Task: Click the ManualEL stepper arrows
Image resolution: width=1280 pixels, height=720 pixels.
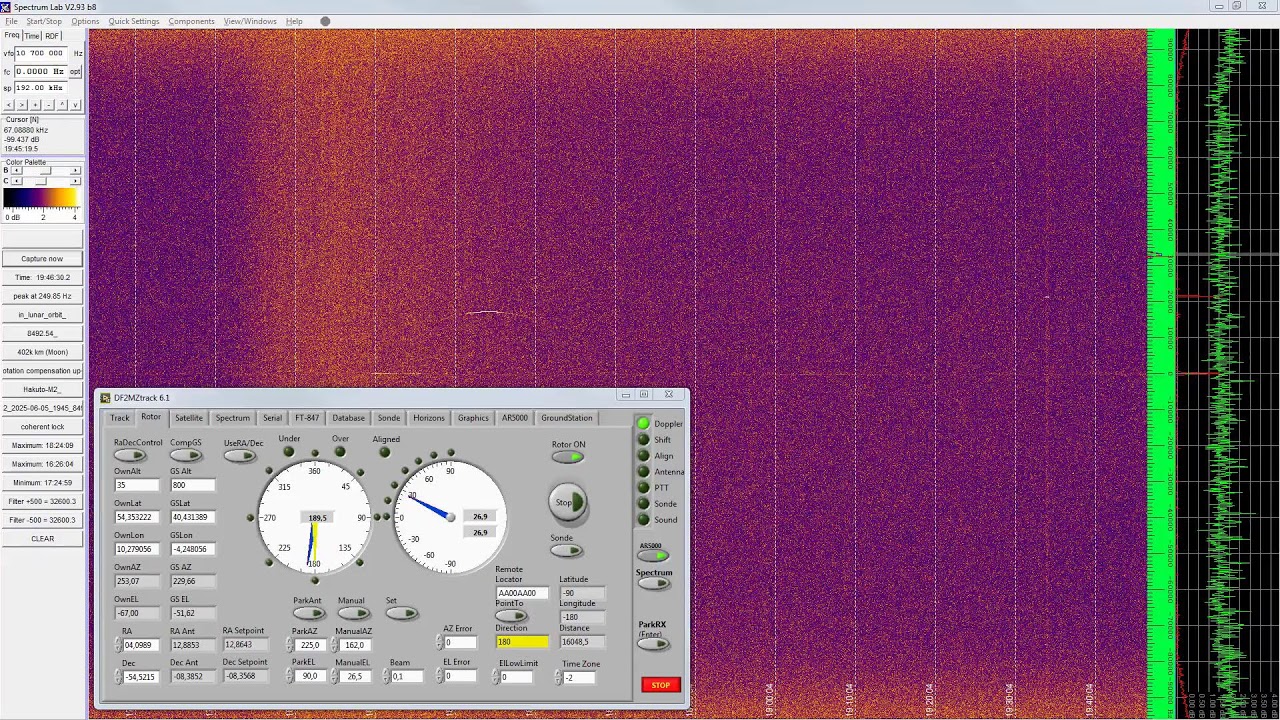Action: point(335,677)
